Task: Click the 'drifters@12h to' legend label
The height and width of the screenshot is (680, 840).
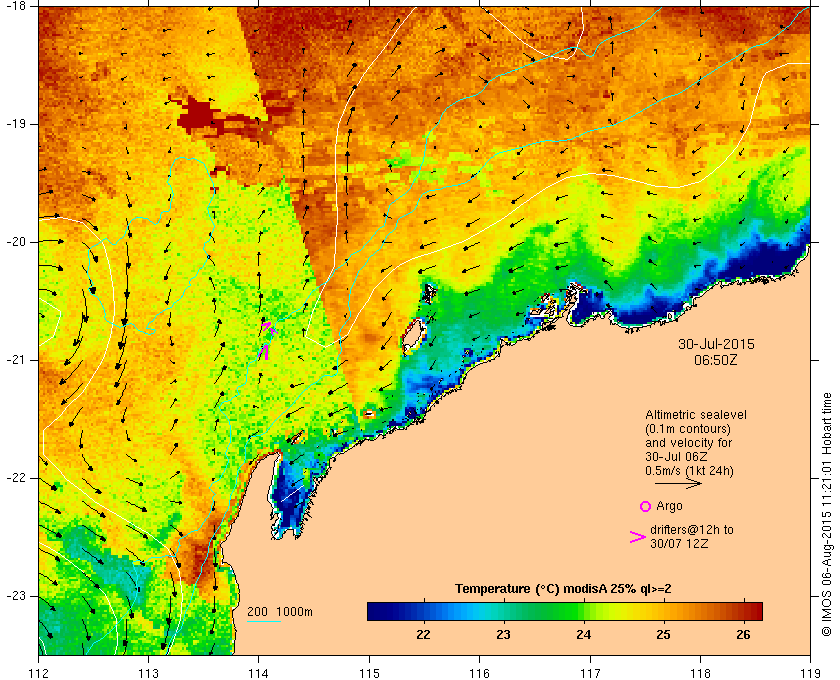Action: tap(692, 529)
